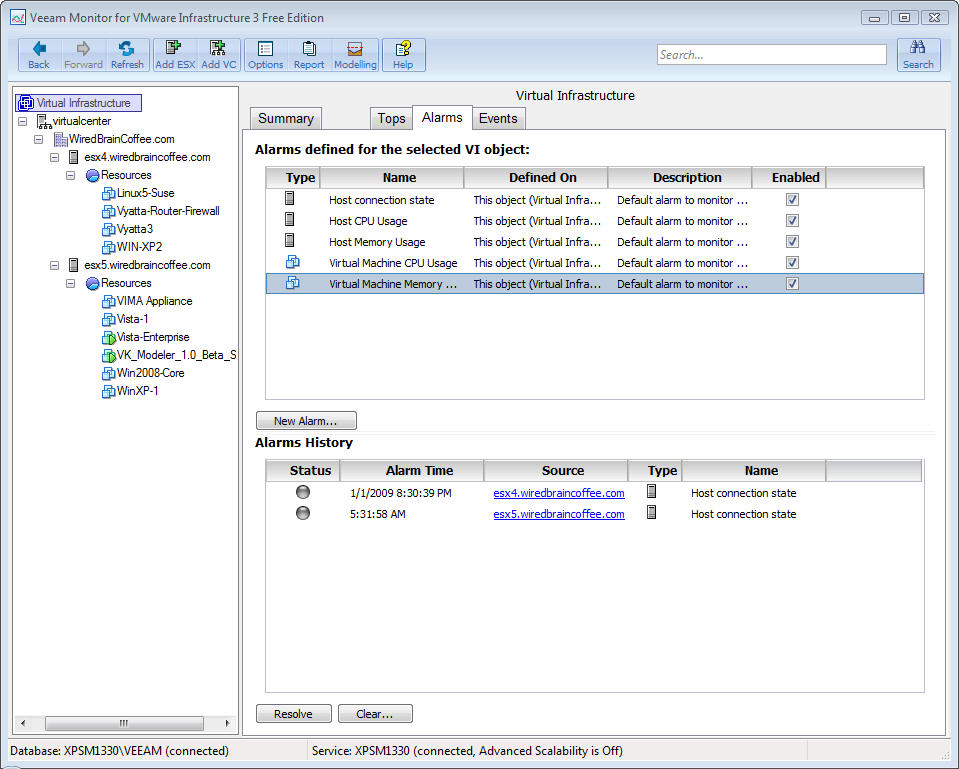
Task: Open the Options toolbar icon
Action: 265,55
